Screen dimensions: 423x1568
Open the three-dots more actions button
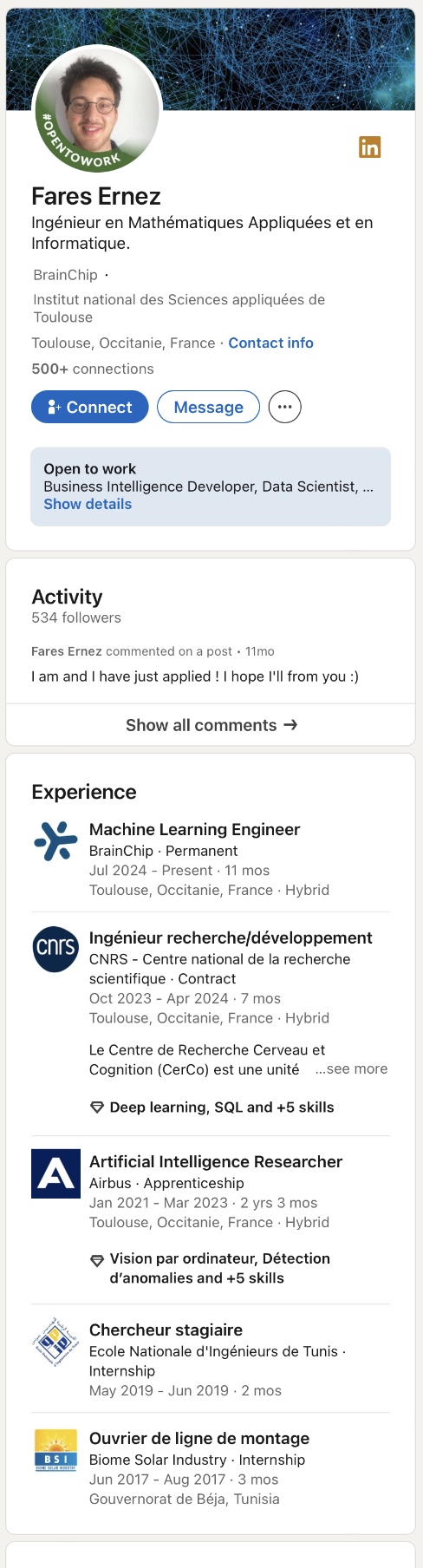pyautogui.click(x=284, y=407)
